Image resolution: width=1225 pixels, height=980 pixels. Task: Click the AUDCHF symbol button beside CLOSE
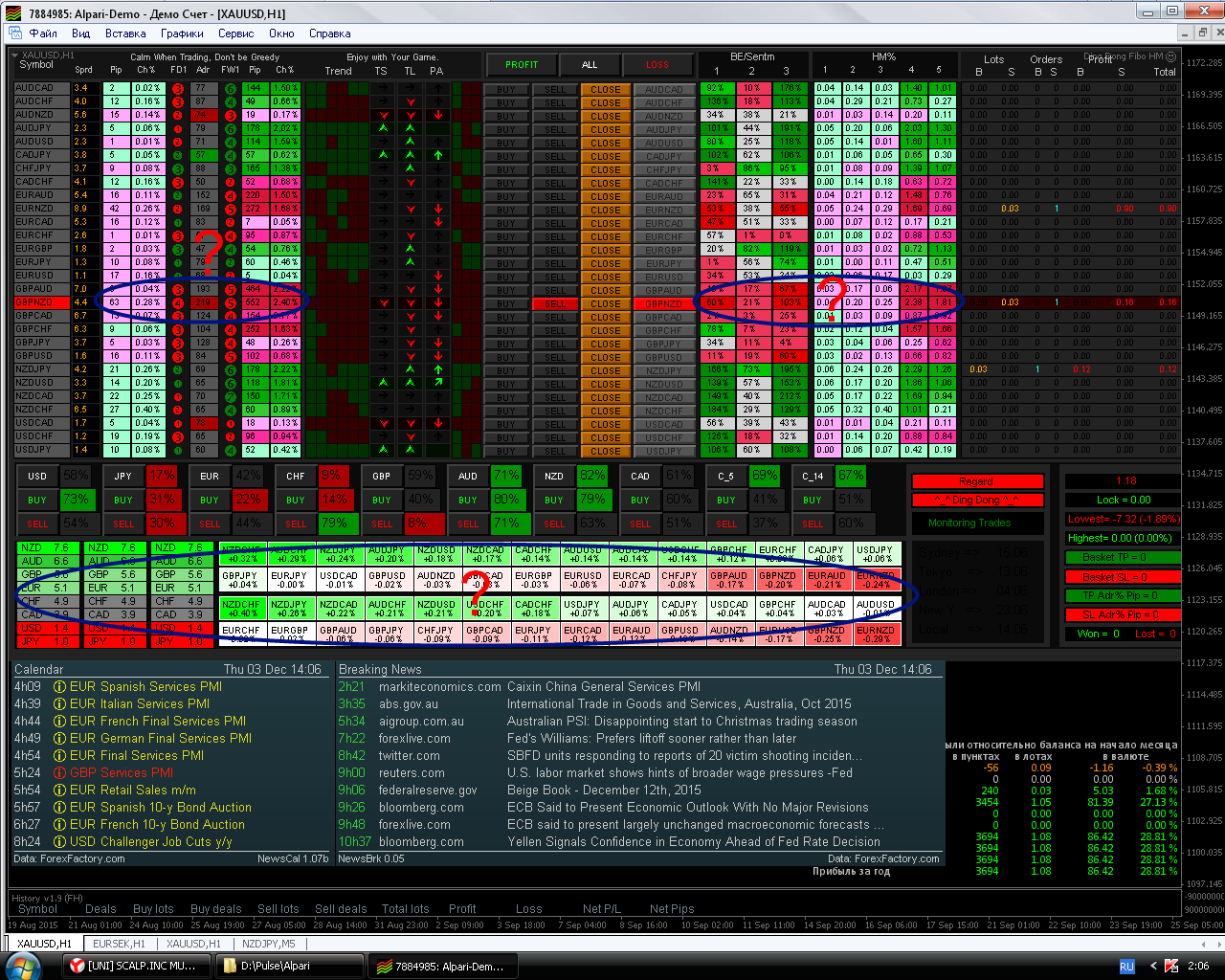coord(664,102)
